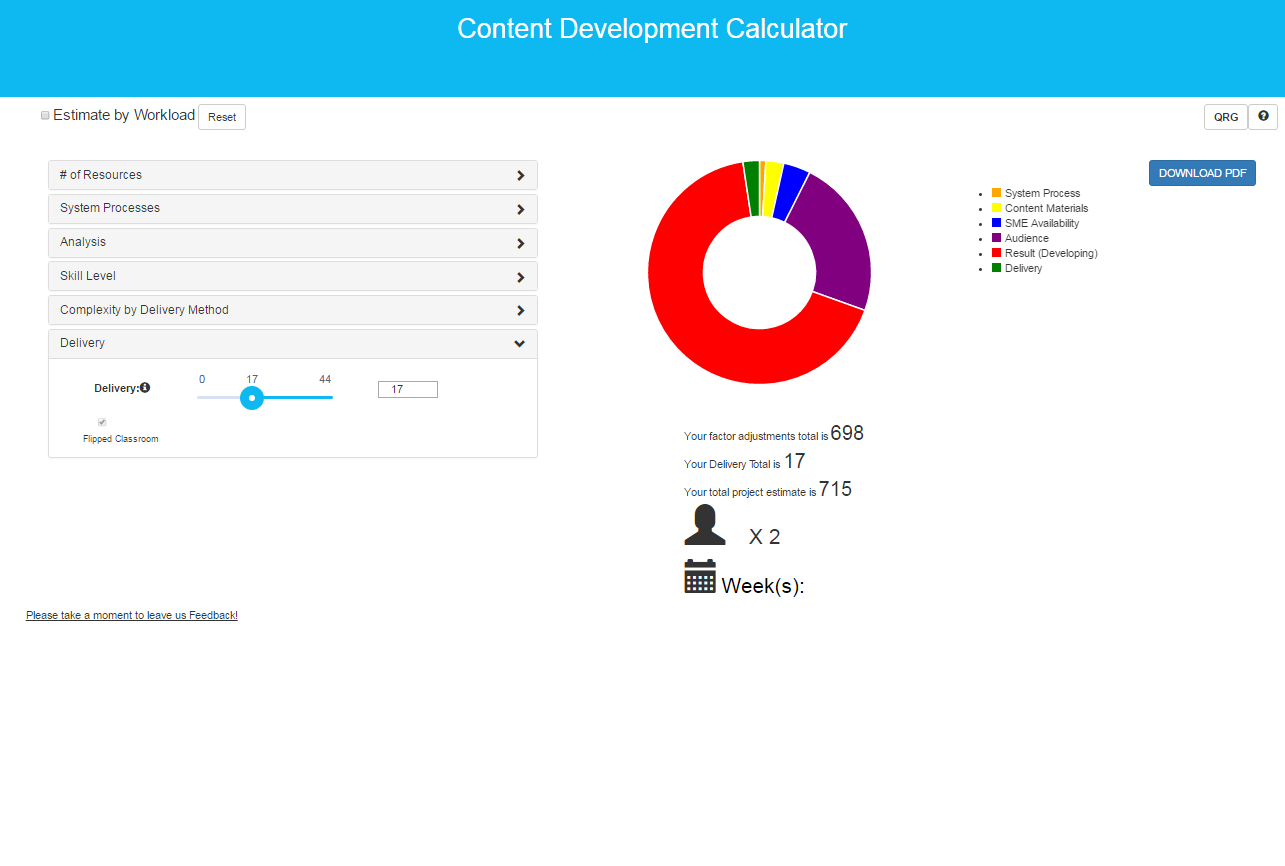The height and width of the screenshot is (866, 1285).
Task: Click the Download PDF button
Action: (x=1202, y=173)
